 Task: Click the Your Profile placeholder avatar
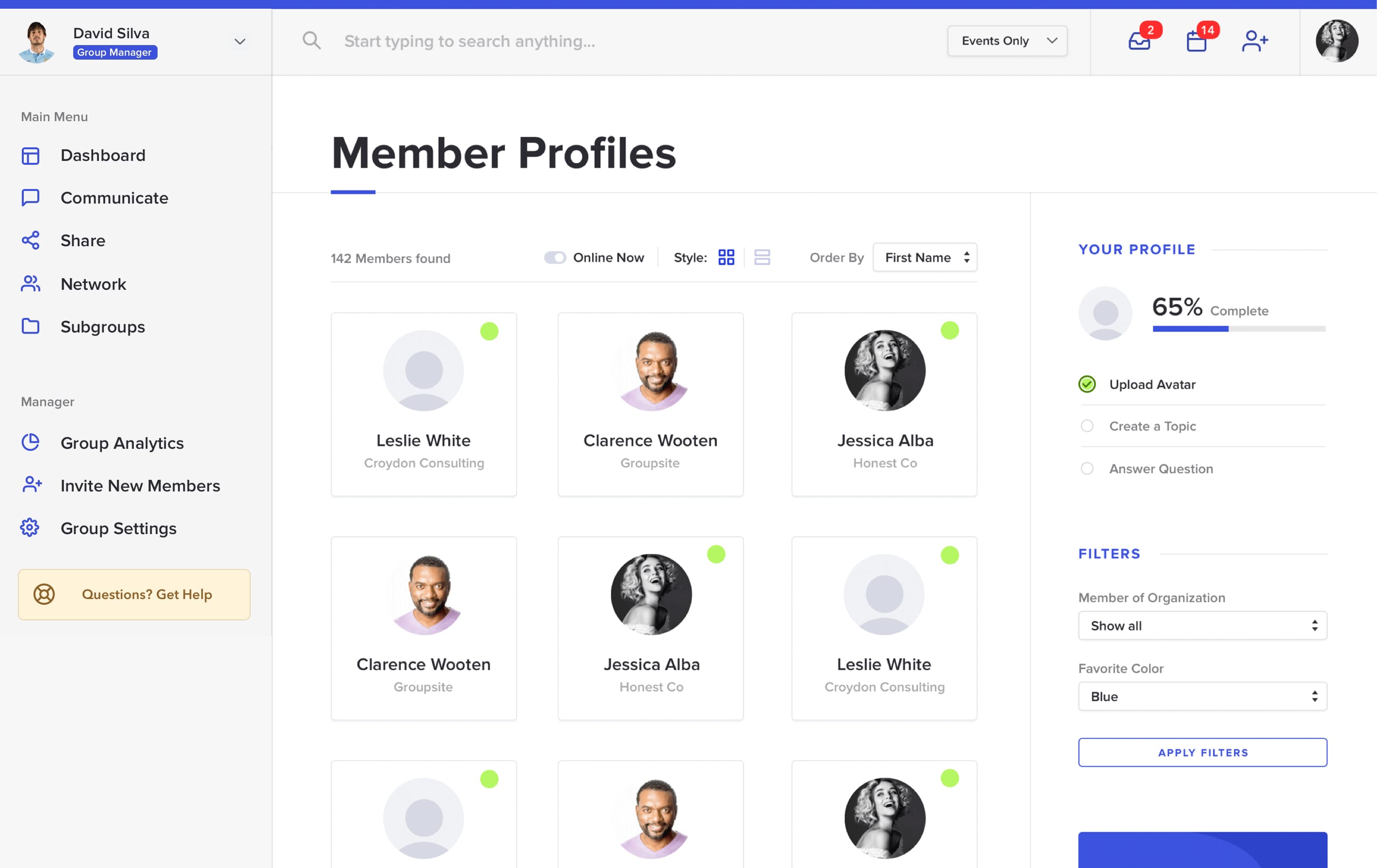coord(1105,313)
